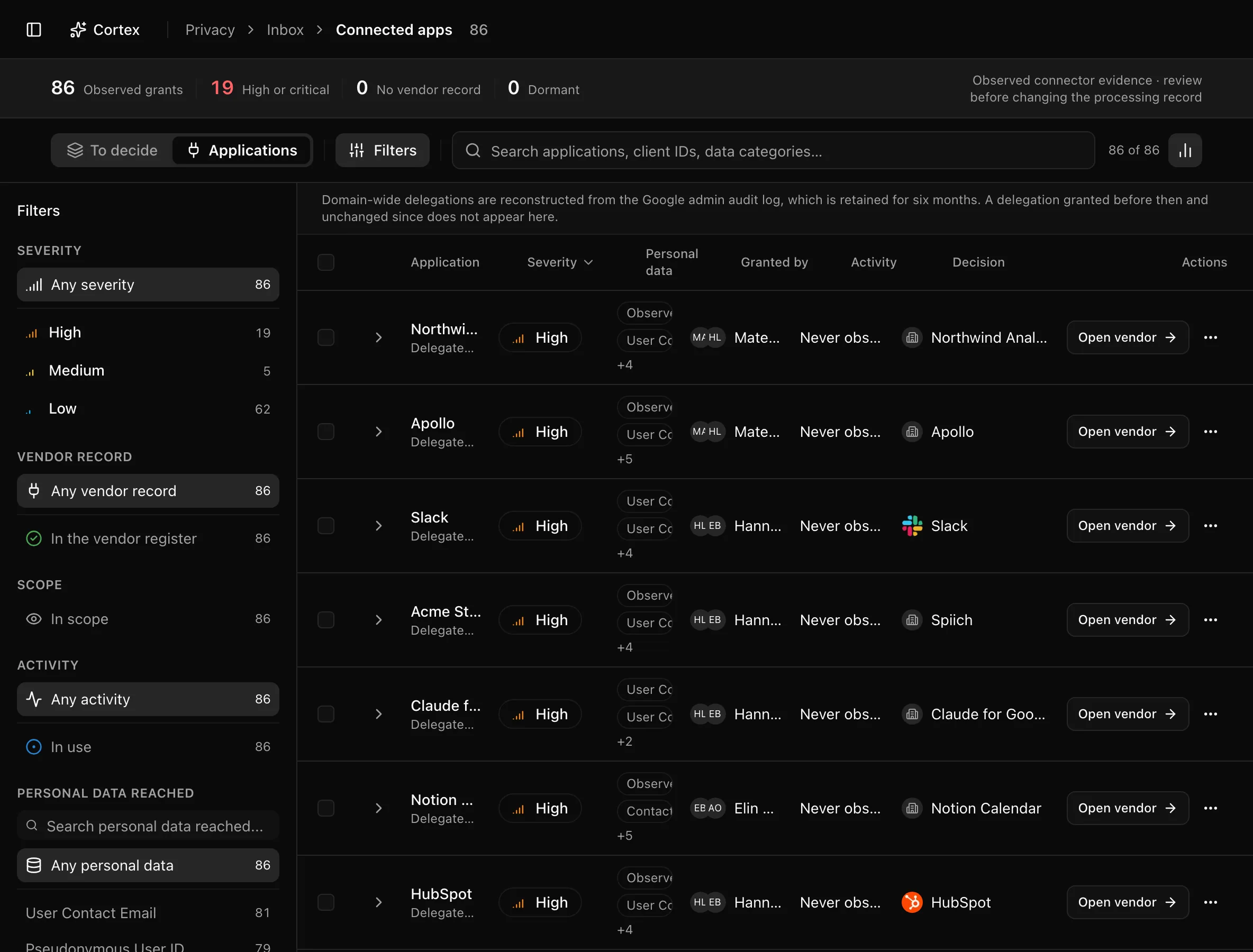Screen dimensions: 1253x952
Task: Tick the checkbox for the Notion row
Action: coord(326,808)
